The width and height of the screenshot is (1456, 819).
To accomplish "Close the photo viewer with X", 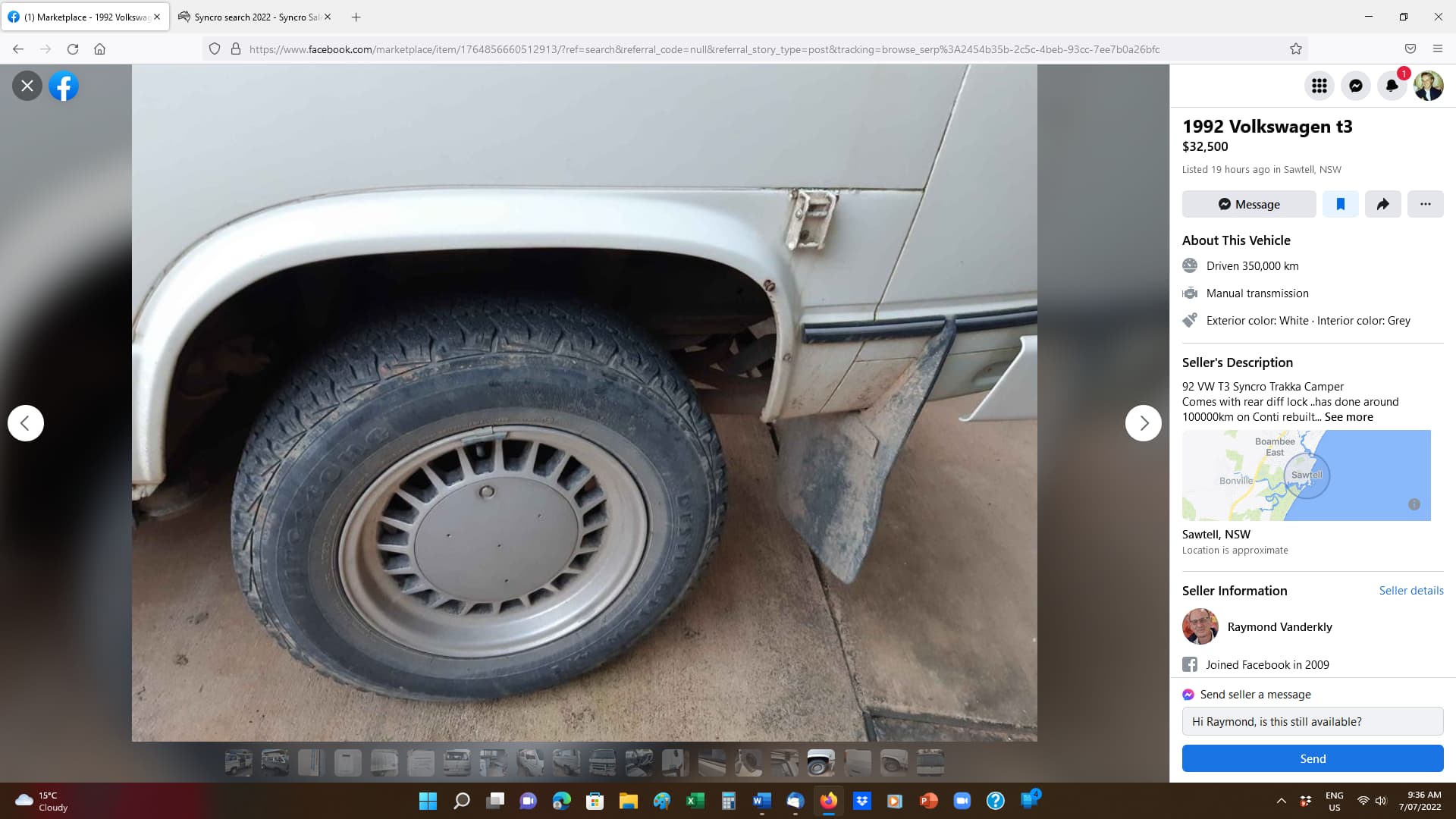I will (27, 86).
